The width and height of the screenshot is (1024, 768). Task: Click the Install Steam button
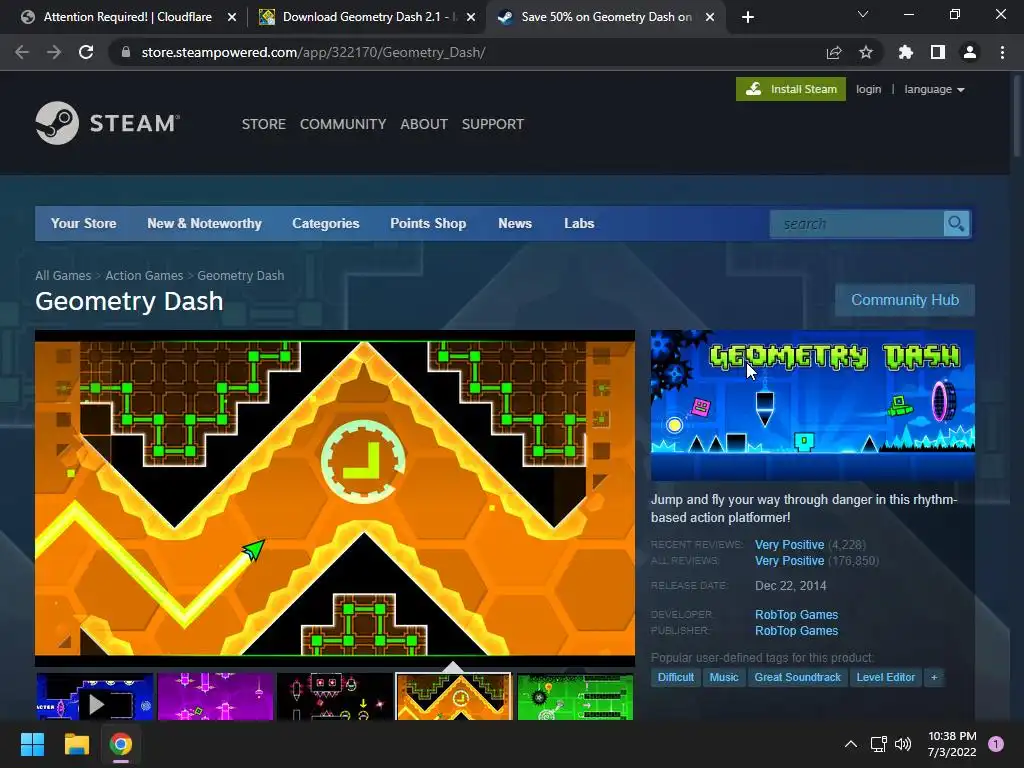coord(791,89)
